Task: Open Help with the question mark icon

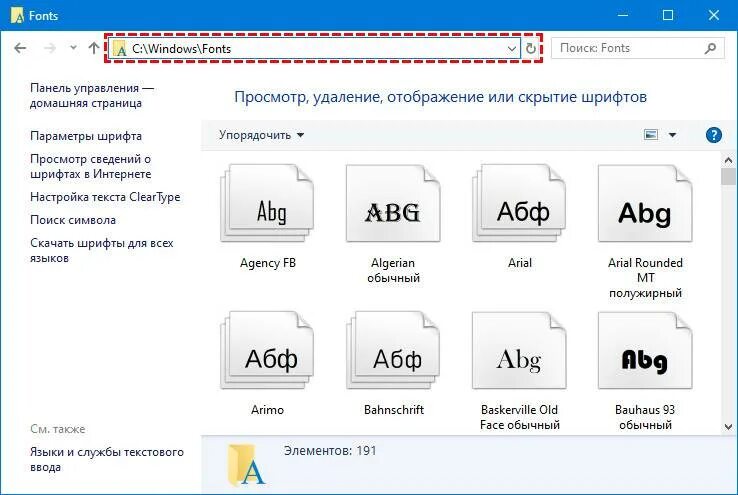Action: [714, 135]
